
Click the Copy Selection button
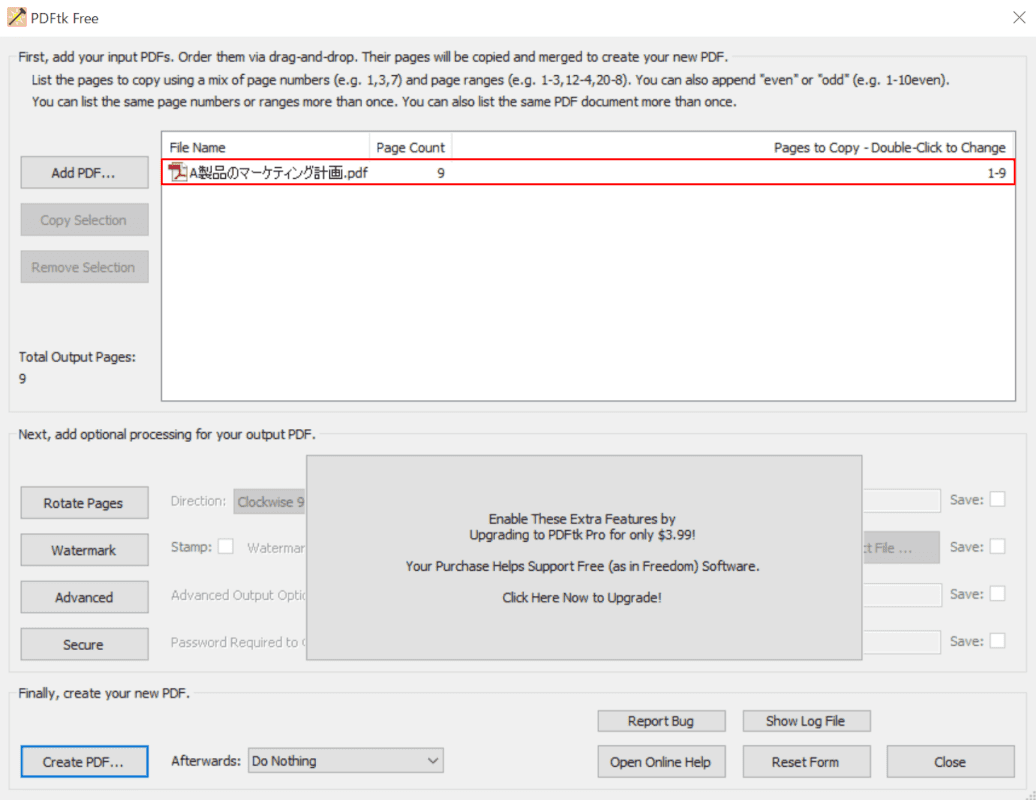click(x=84, y=220)
